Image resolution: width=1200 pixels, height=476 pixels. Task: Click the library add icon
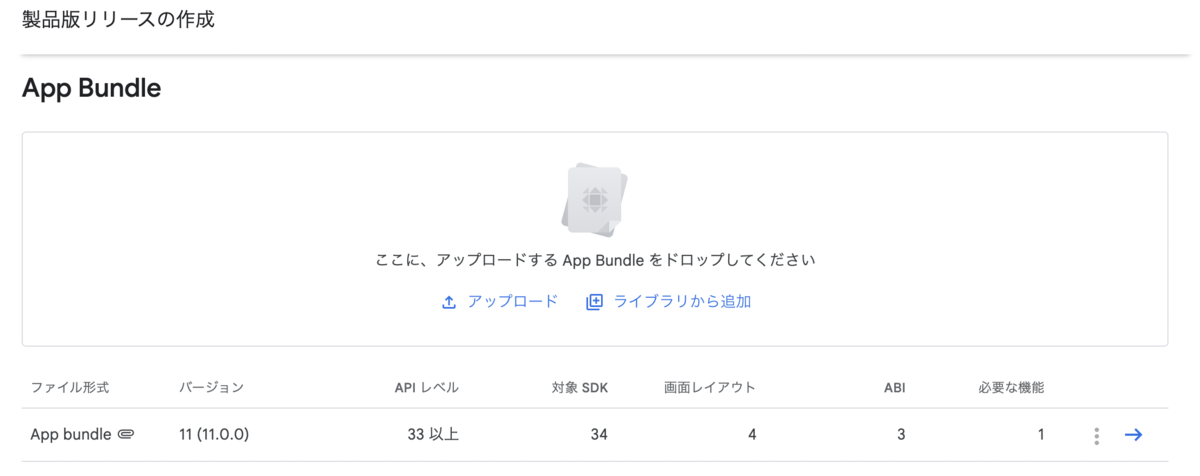click(x=594, y=302)
